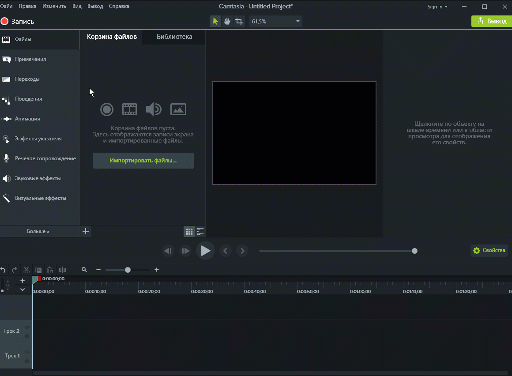Click the film strip video icon in the media bin
Image resolution: width=512 pixels, height=376 pixels.
click(x=129, y=109)
